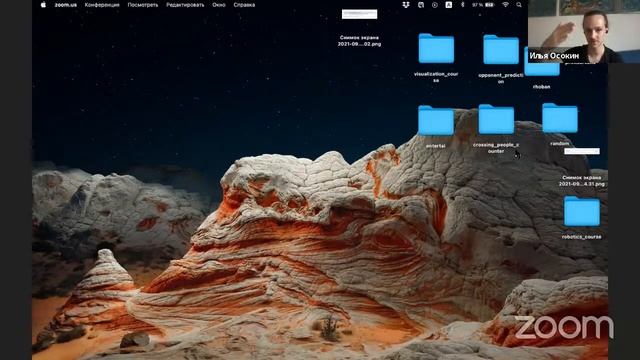Viewport: 640px width, 360px height.
Task: Click the Dropbox menu bar icon
Action: pyautogui.click(x=406, y=5)
